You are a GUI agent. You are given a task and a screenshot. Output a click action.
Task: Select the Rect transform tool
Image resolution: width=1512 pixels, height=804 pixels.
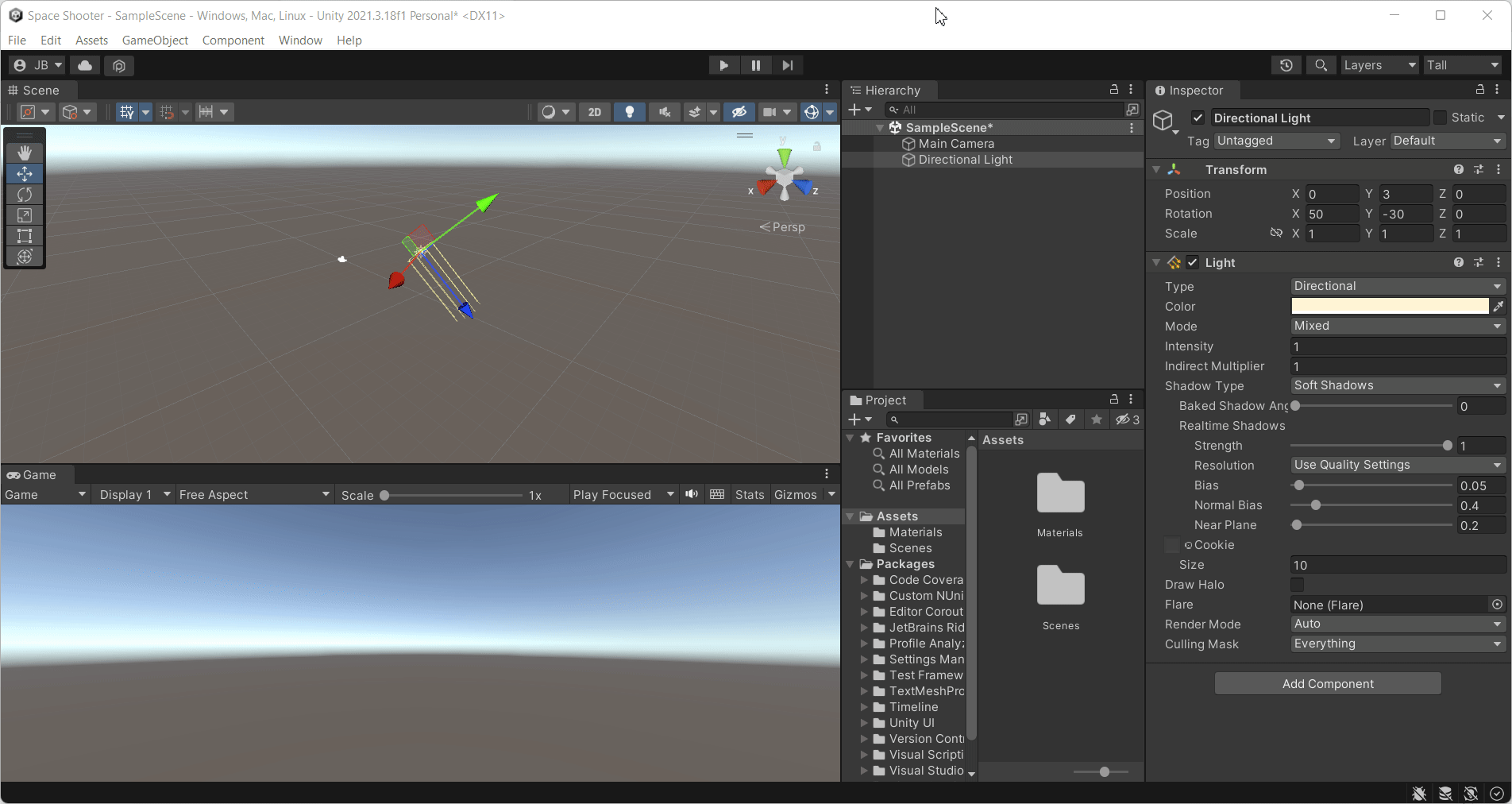click(25, 235)
